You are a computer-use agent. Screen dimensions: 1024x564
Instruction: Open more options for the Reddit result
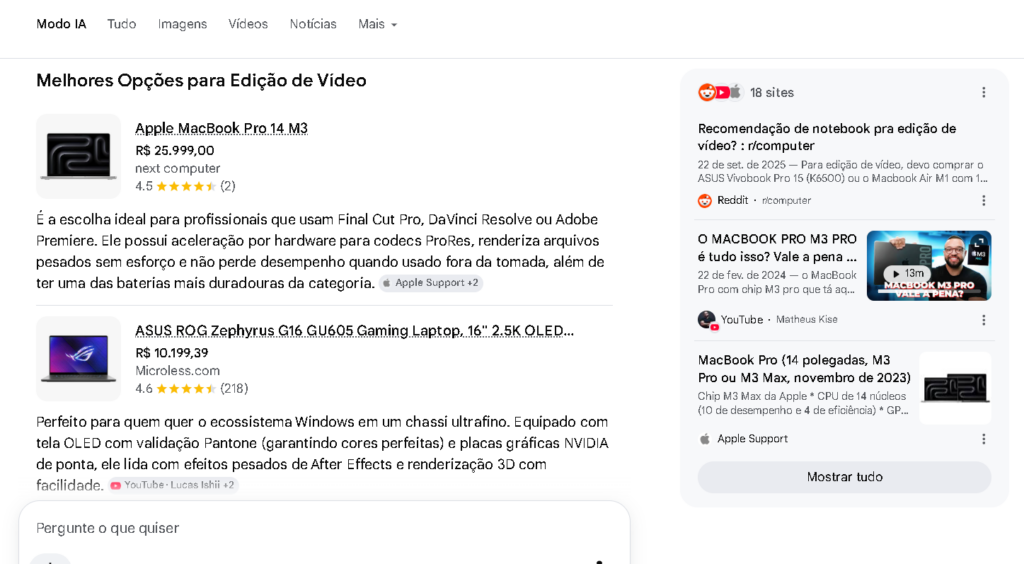click(984, 200)
